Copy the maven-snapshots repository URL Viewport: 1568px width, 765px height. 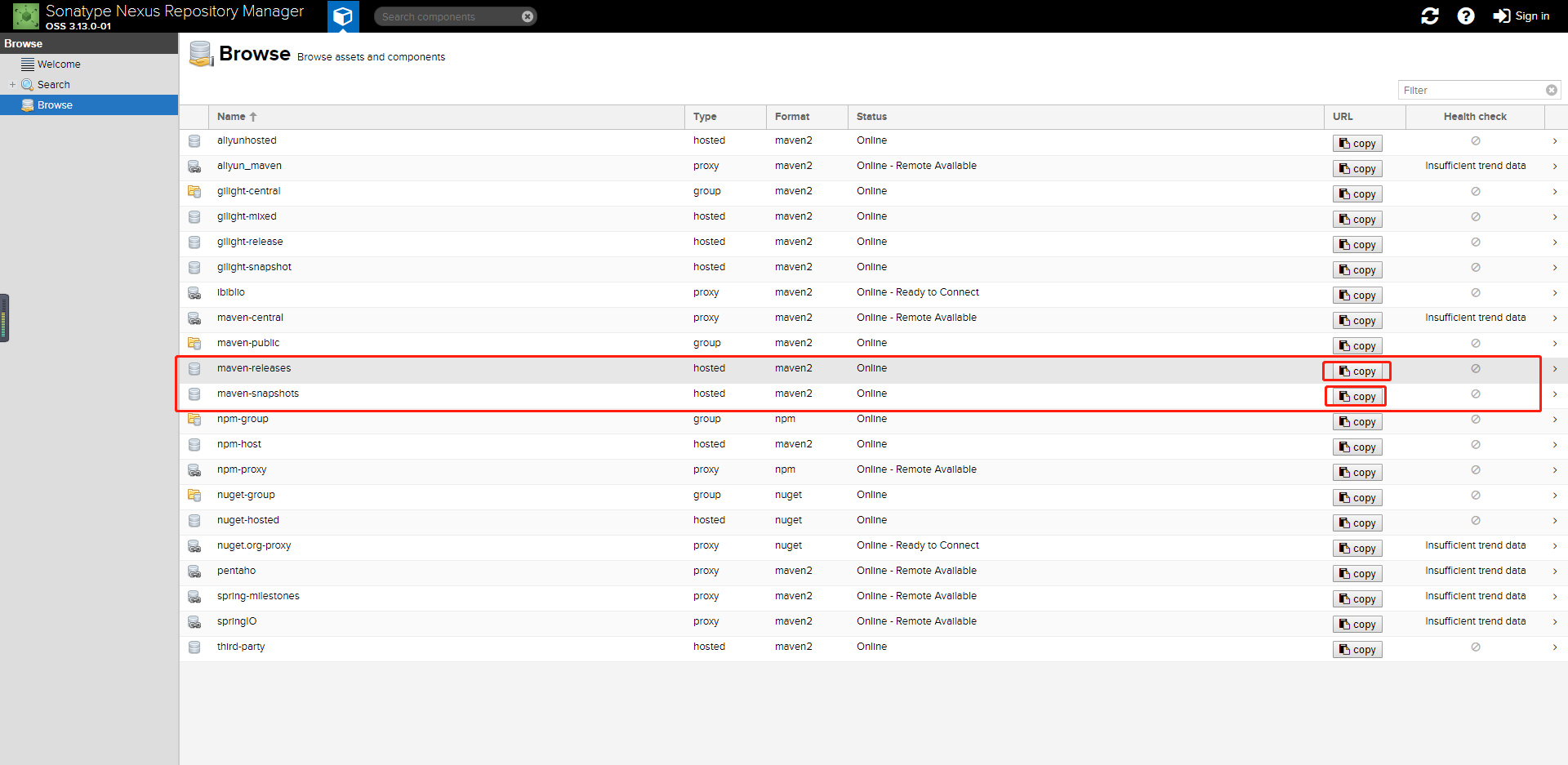click(1357, 397)
